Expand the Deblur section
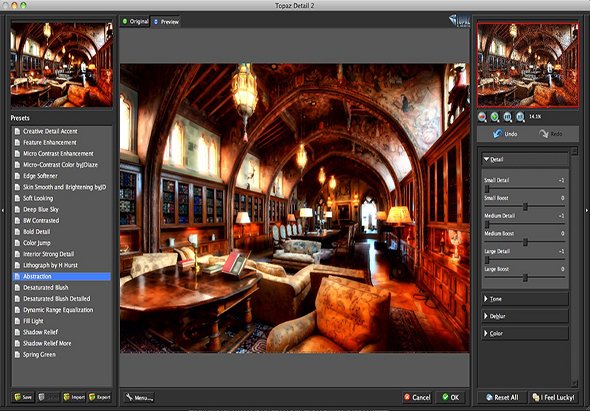 [525, 316]
